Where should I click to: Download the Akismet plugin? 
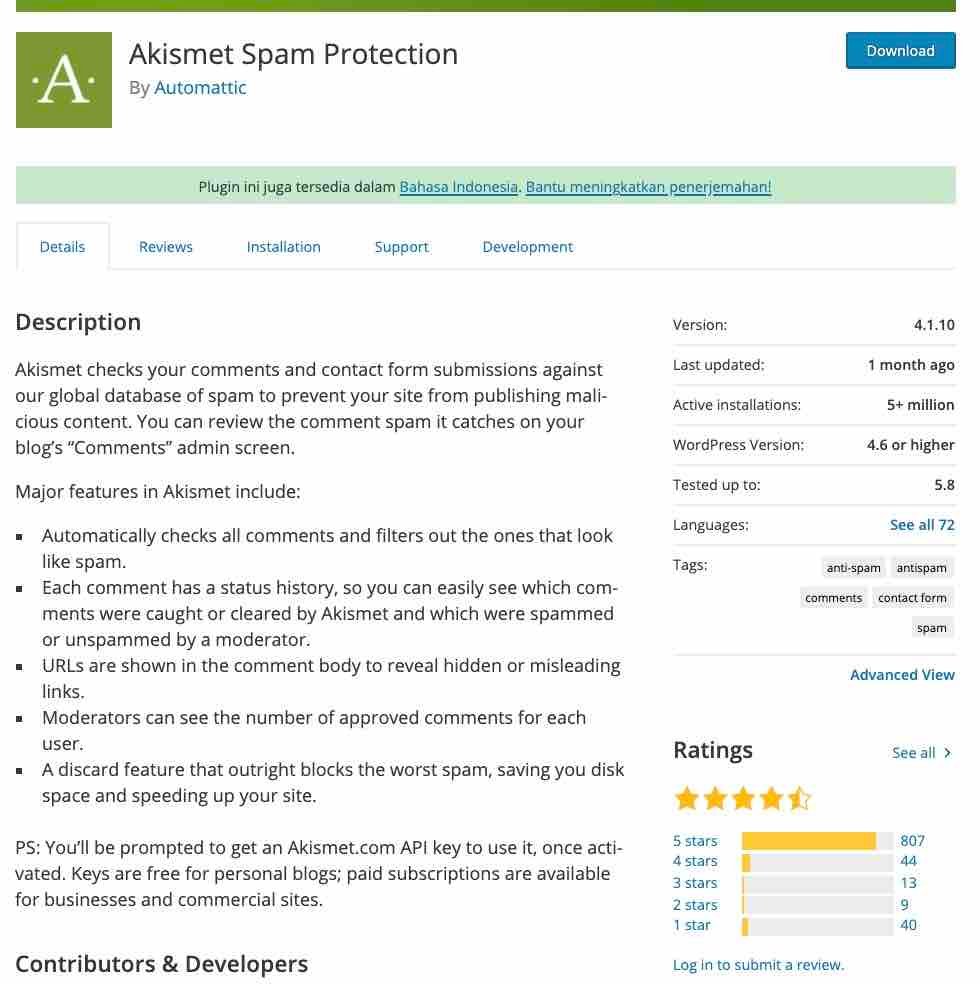tap(899, 50)
